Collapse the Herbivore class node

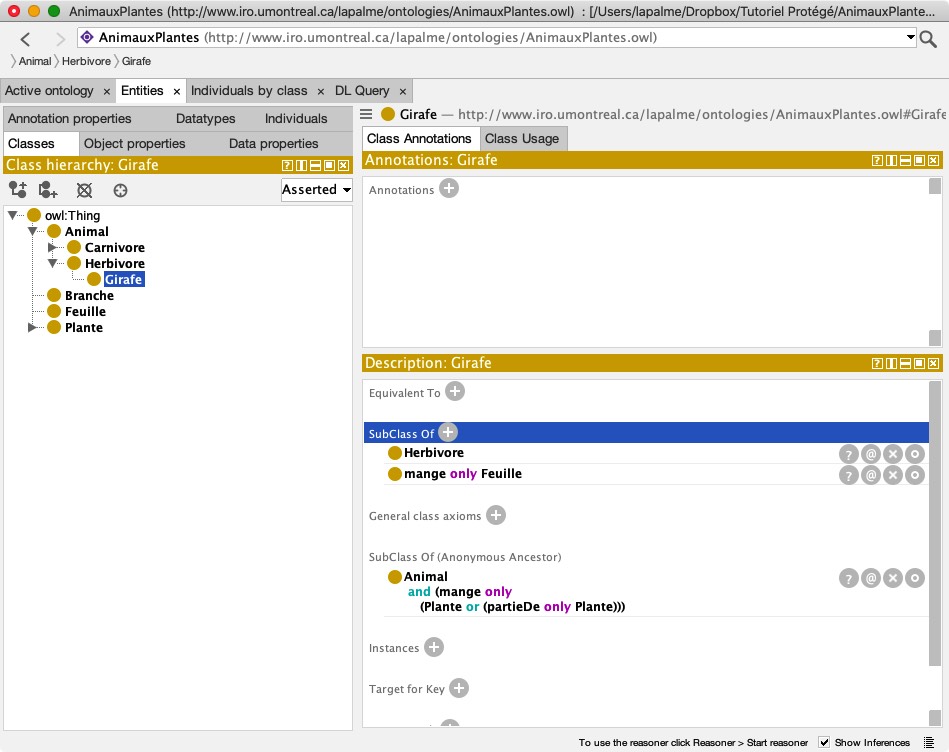[x=53, y=264]
